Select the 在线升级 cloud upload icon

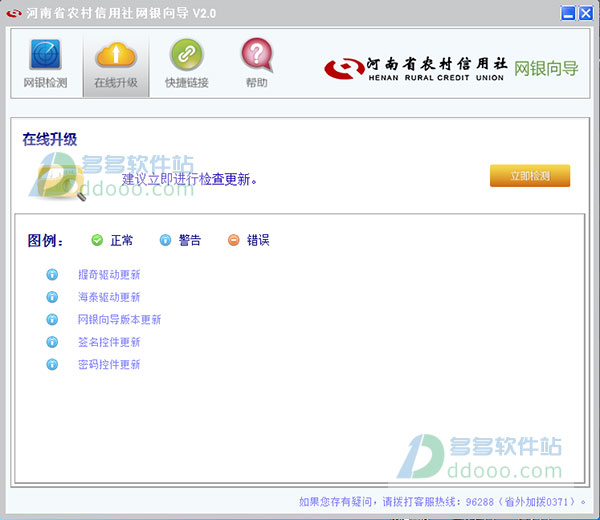click(116, 54)
